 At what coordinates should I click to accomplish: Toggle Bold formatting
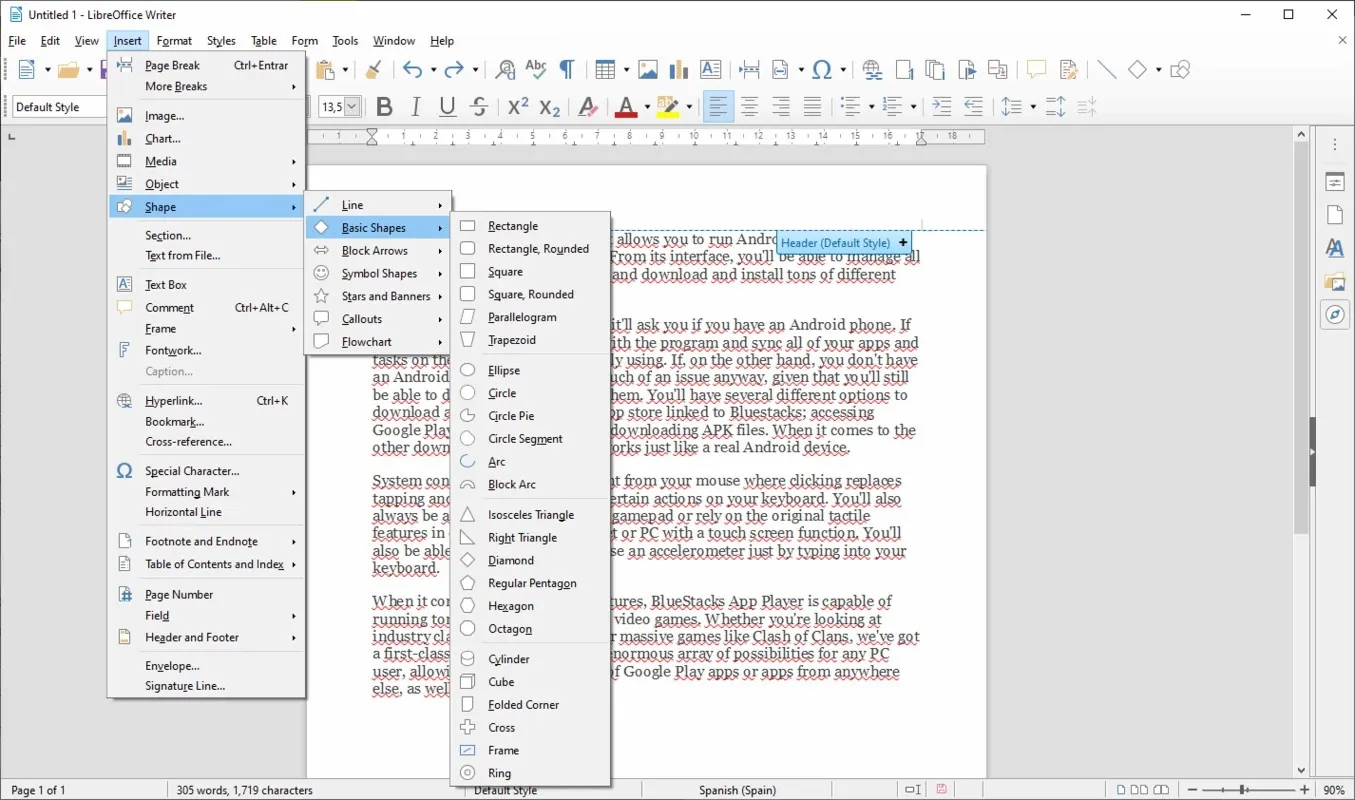(x=384, y=107)
